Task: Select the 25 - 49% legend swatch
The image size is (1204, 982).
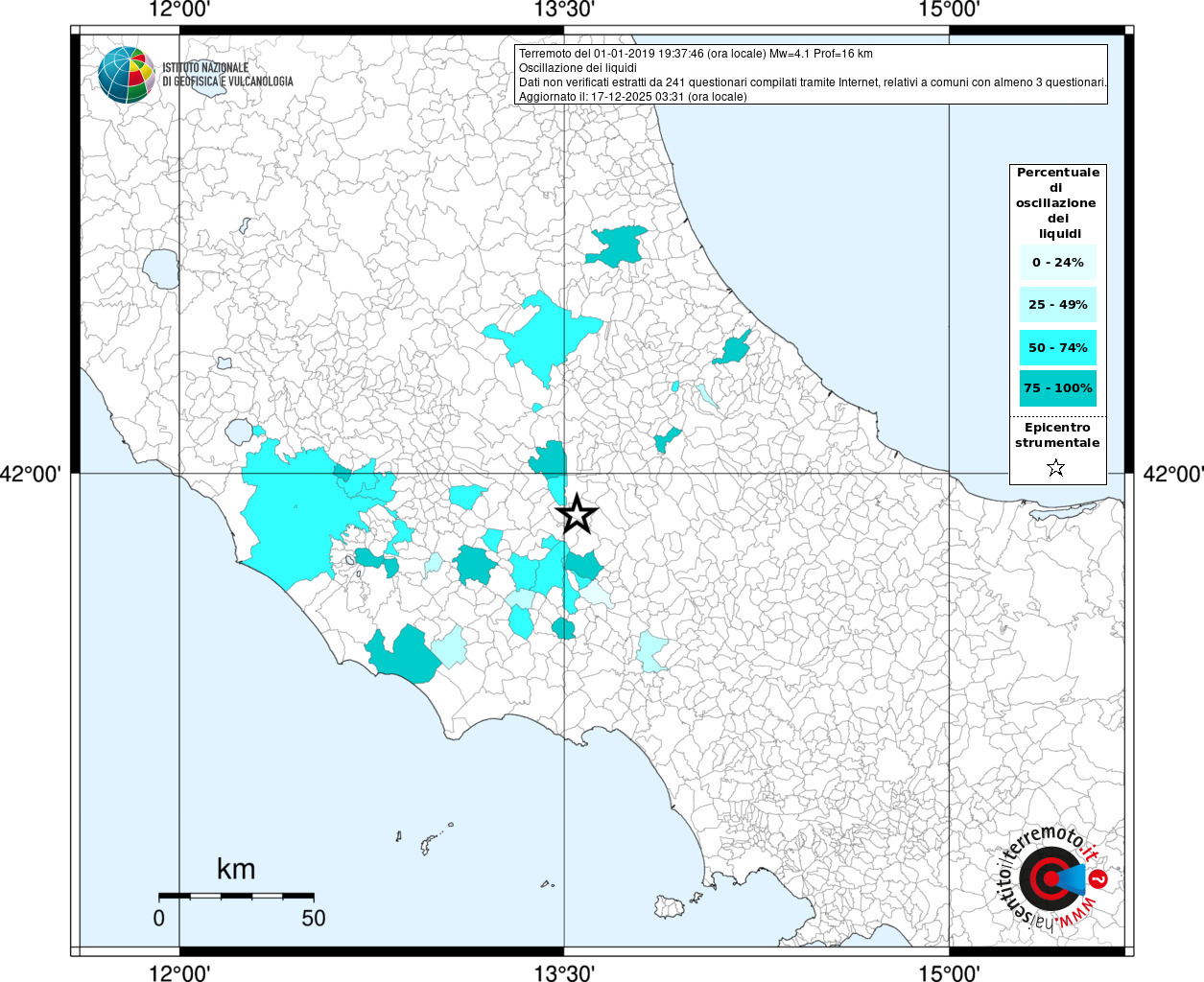Action: click(1057, 305)
